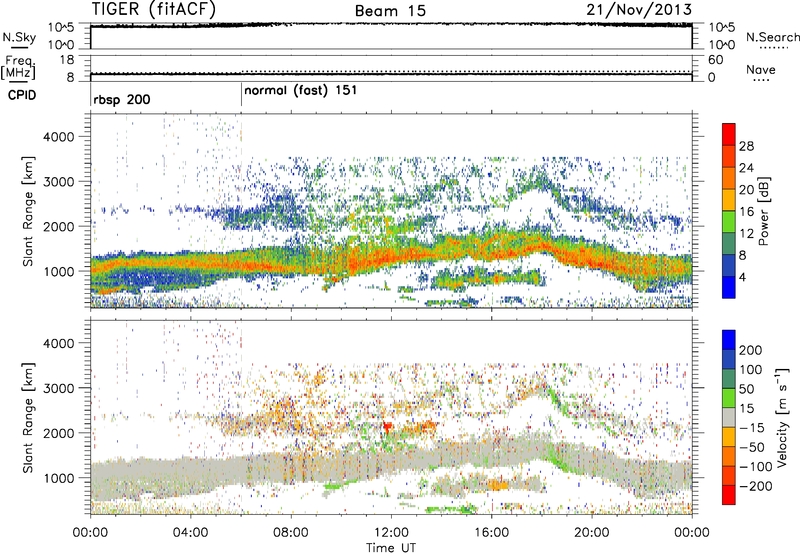Click the 04:00 time tick label
Viewport: 800px width, 554px height.
190,533
